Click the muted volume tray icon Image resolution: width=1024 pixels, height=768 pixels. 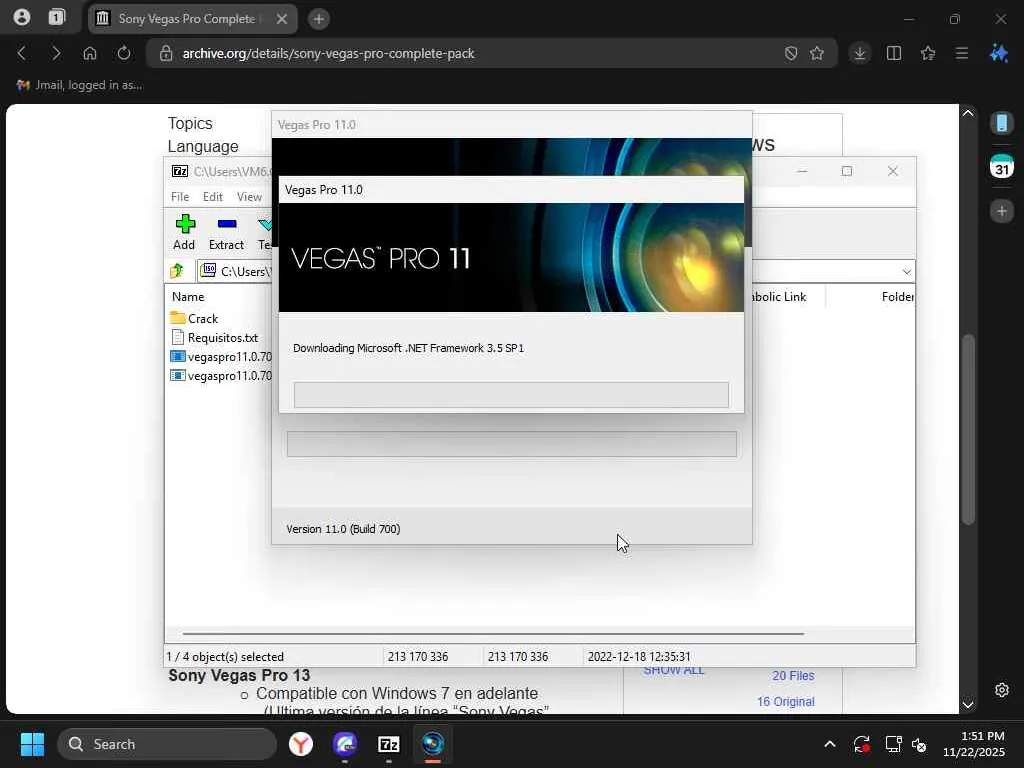(919, 744)
